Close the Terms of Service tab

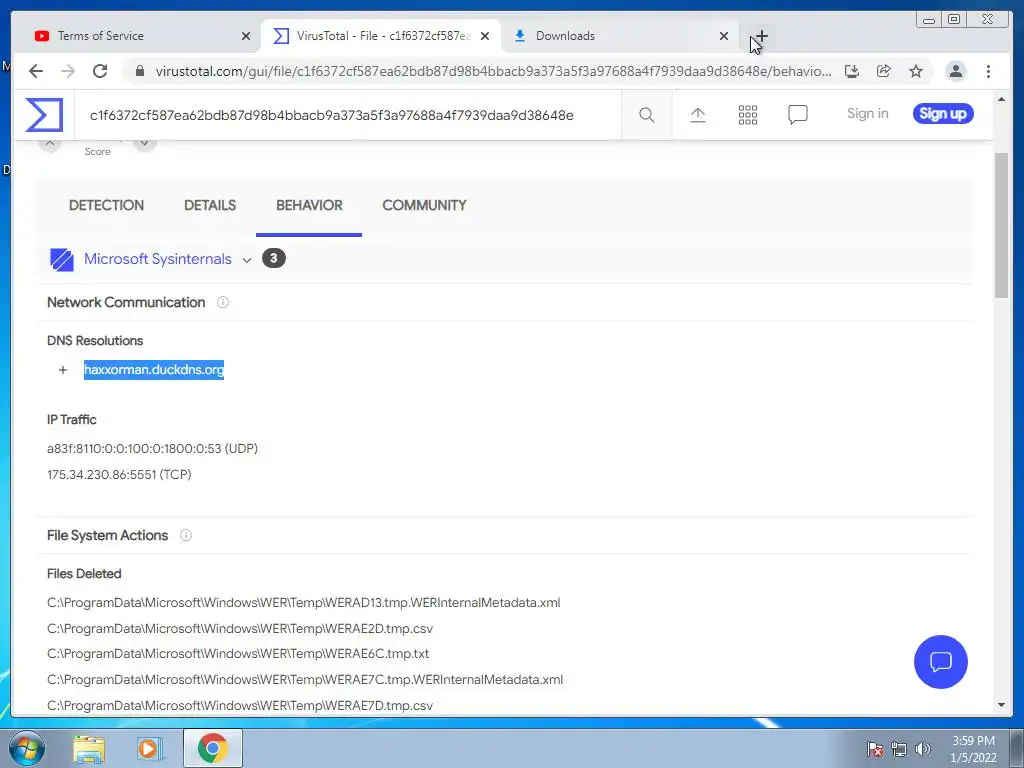246,37
